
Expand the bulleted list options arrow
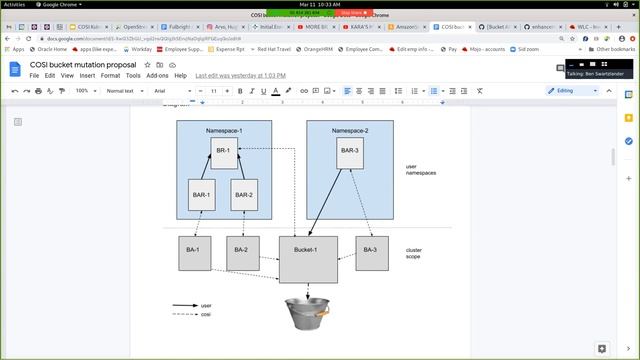[x=443, y=91]
